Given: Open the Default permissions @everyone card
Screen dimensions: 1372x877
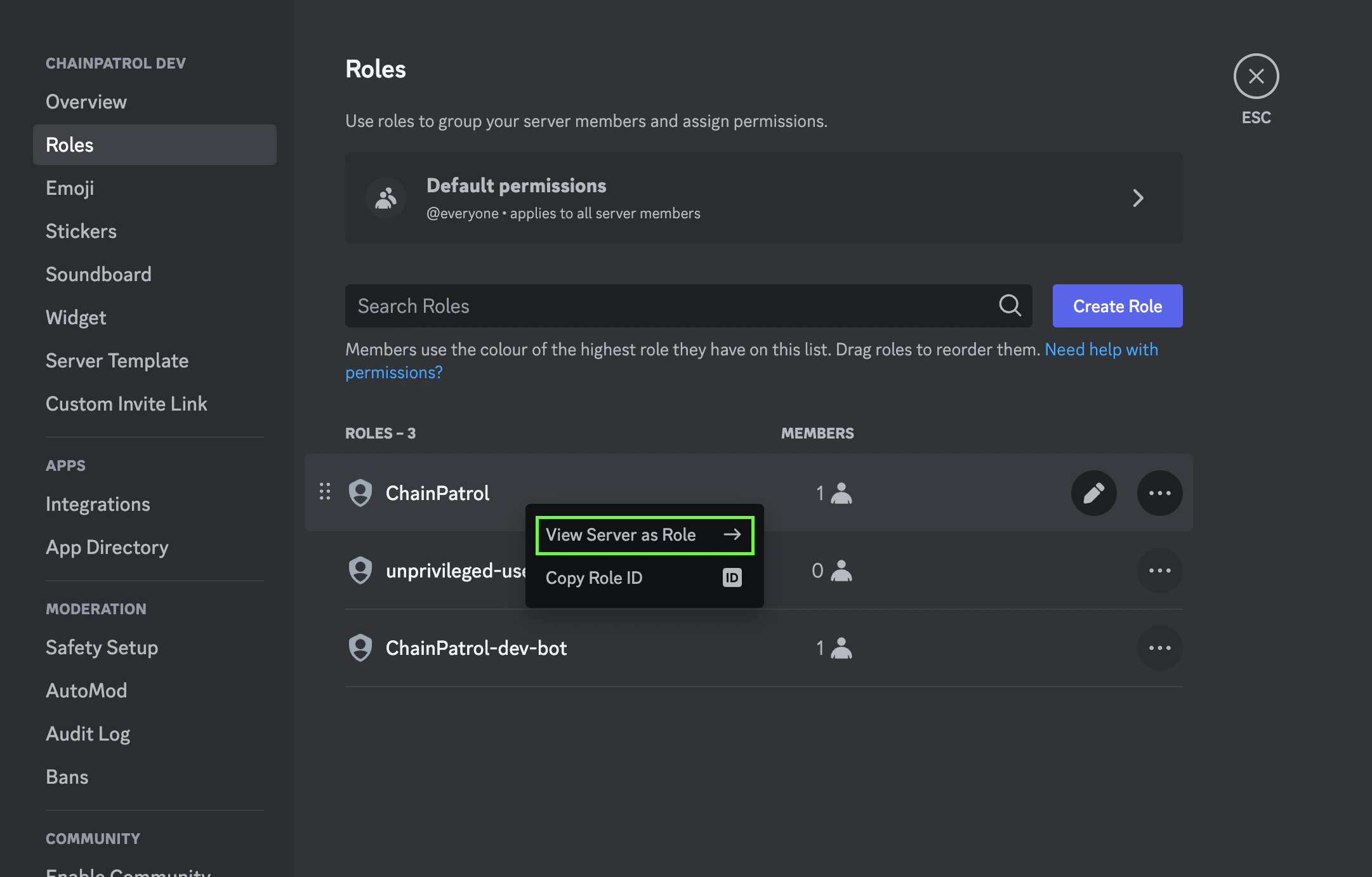Looking at the screenshot, I should (x=763, y=198).
